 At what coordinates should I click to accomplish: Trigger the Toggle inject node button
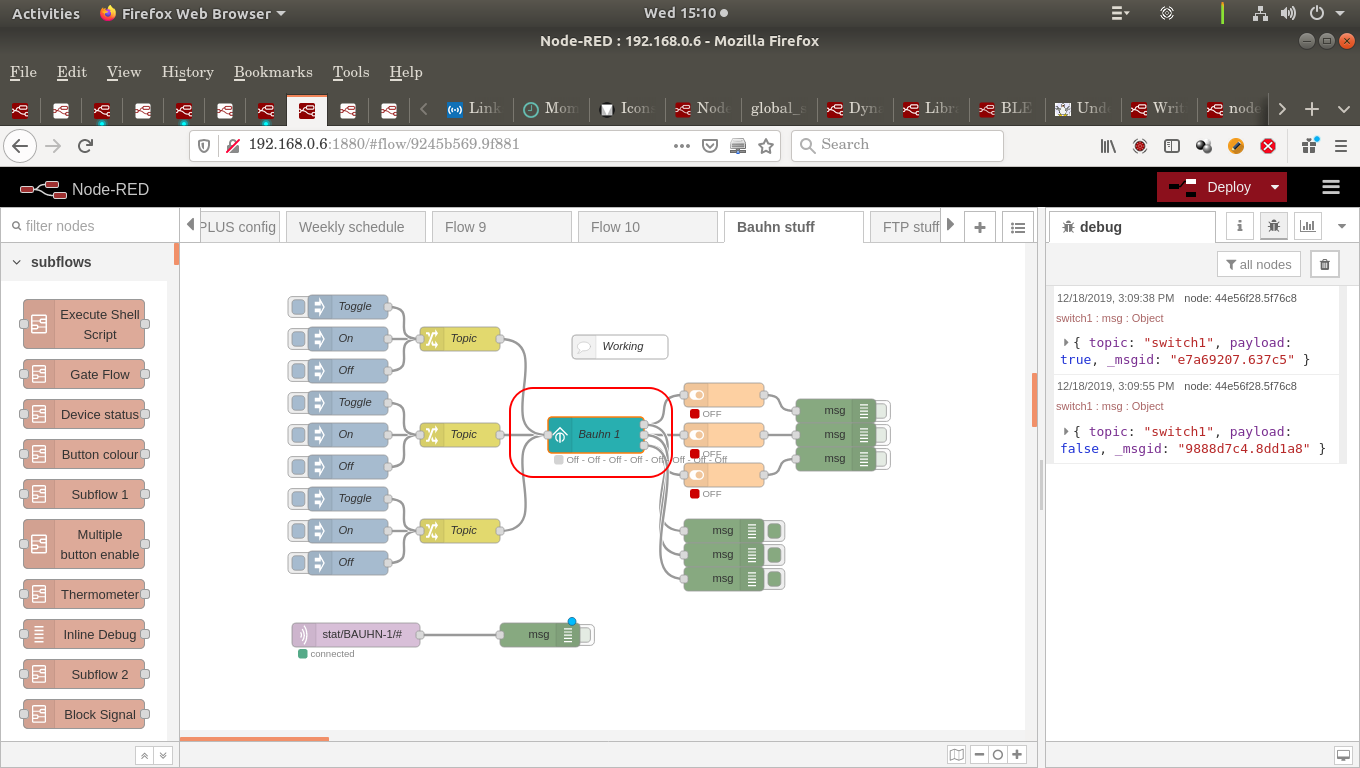point(297,307)
